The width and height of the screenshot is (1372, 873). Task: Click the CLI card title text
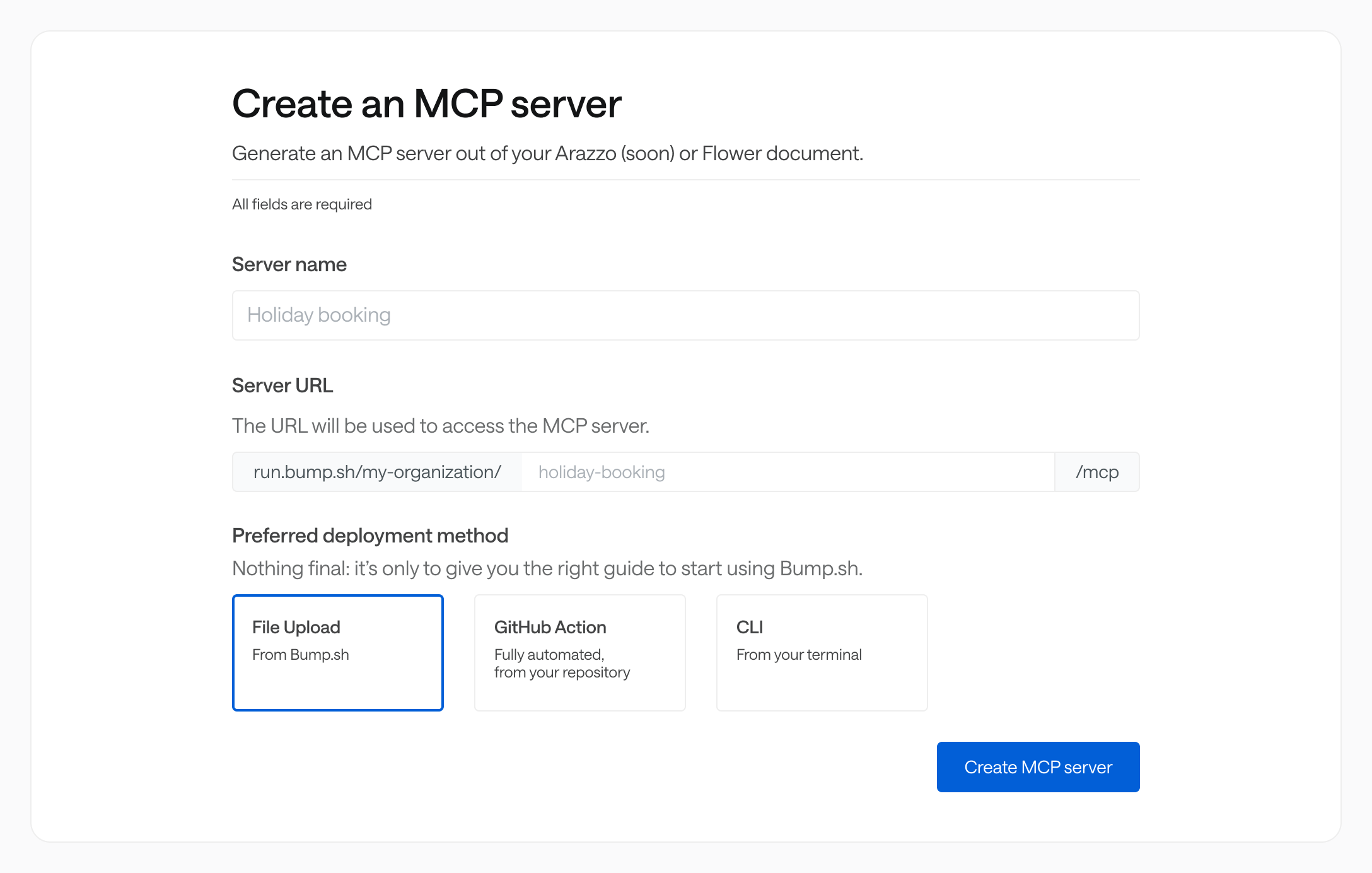[749, 627]
